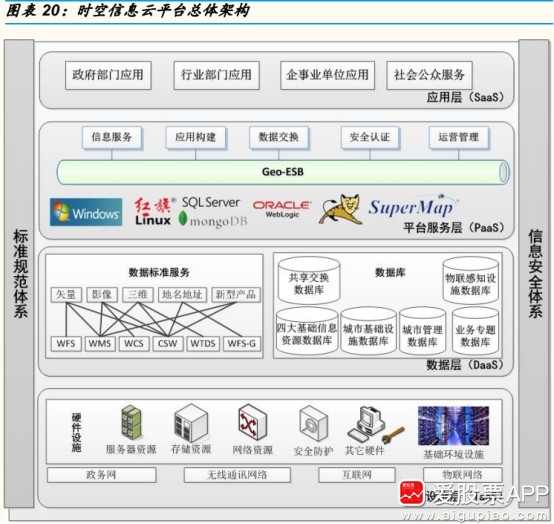Click the 信息安全体系 side bar
Image resolution: width=554 pixels, height=524 pixels.
tap(535, 273)
